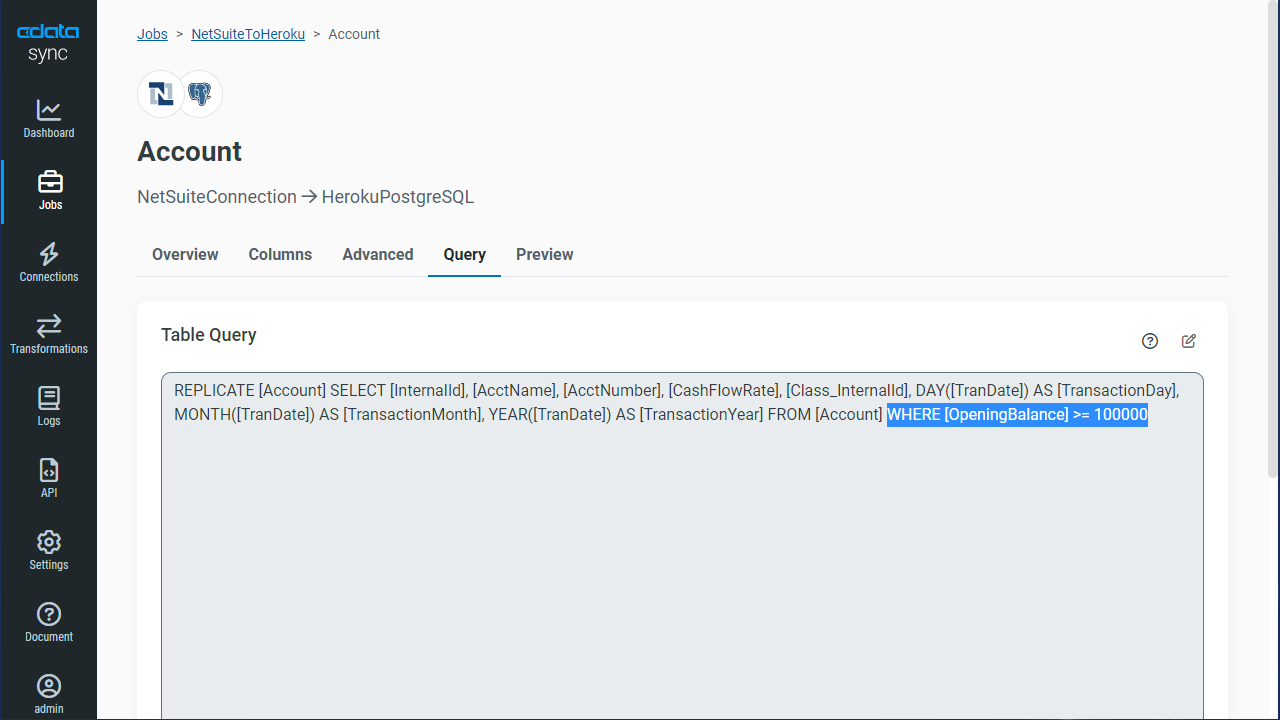Click the Table Query help icon

1150,341
